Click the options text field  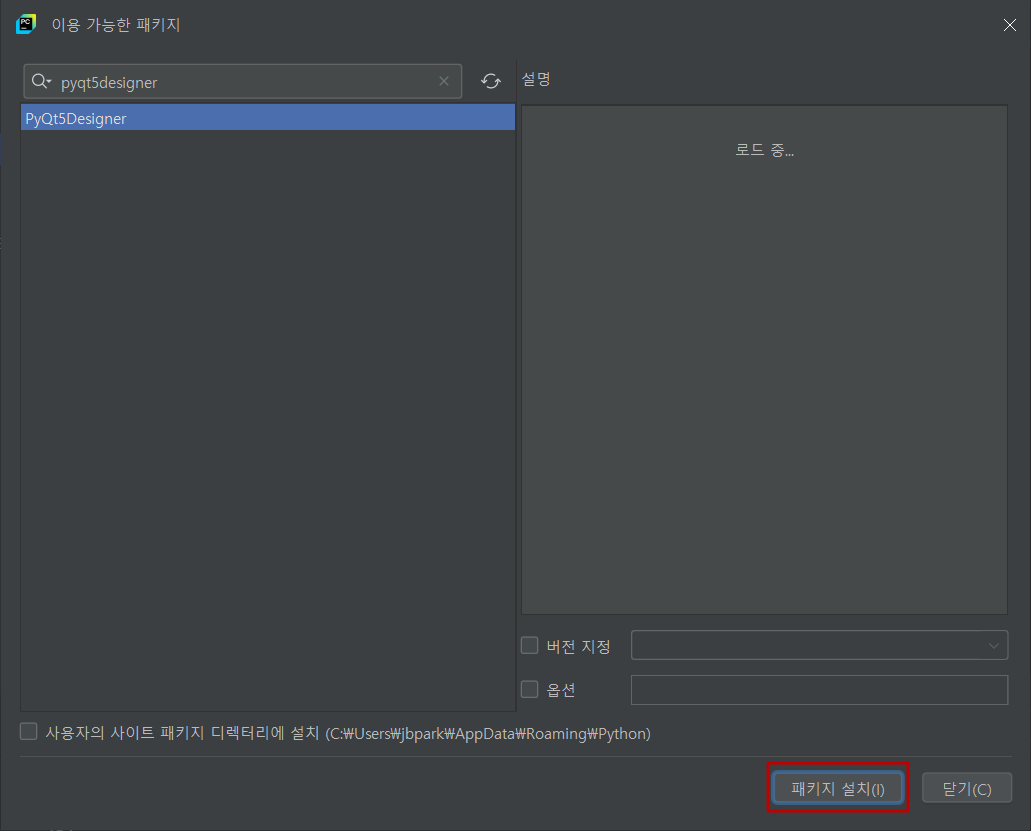pos(819,690)
